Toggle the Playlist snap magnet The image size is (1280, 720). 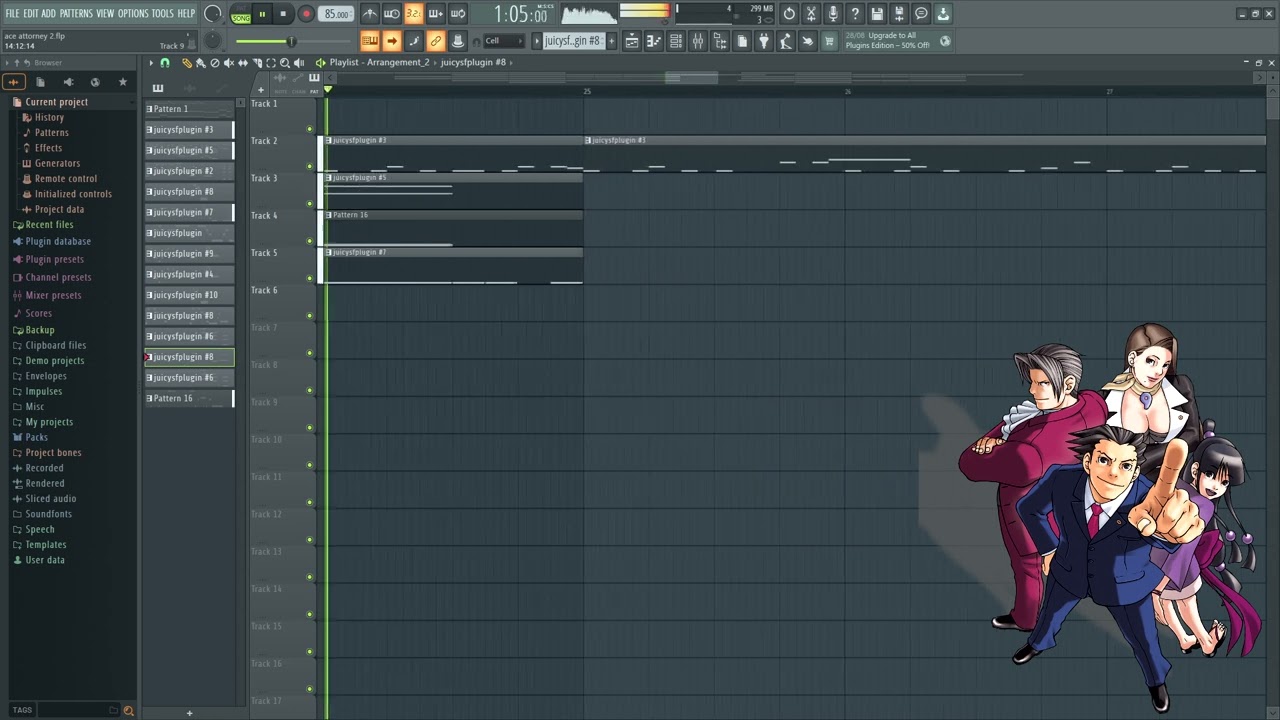coord(165,63)
